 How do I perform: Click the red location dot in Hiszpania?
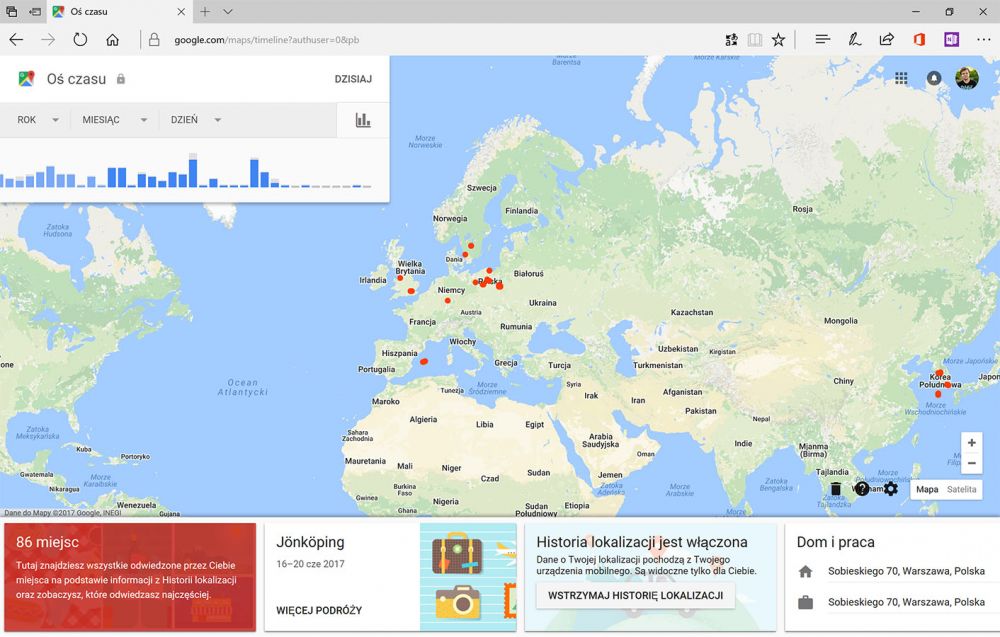click(x=423, y=362)
